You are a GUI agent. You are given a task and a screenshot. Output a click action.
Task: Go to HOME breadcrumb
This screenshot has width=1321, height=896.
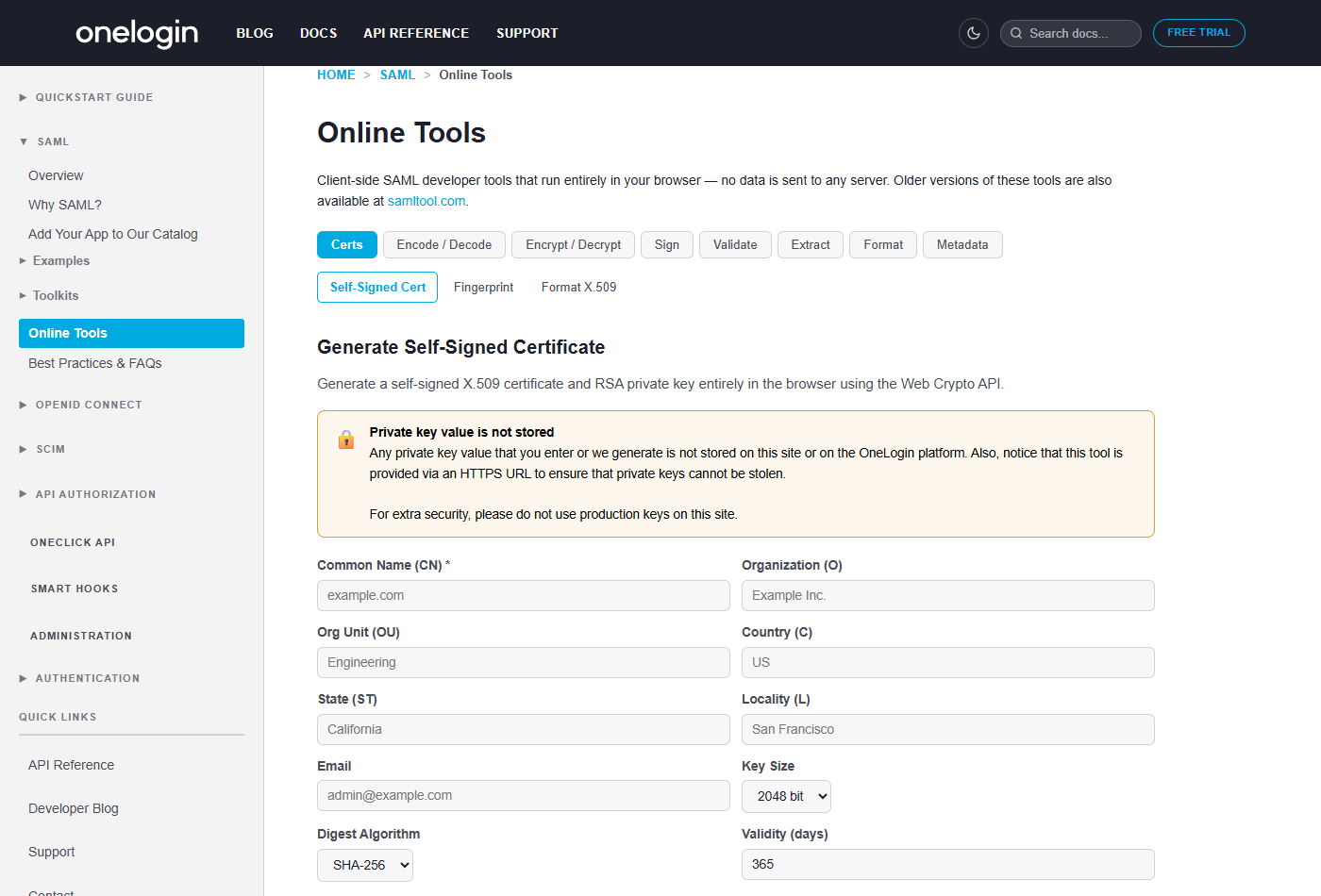pos(336,75)
